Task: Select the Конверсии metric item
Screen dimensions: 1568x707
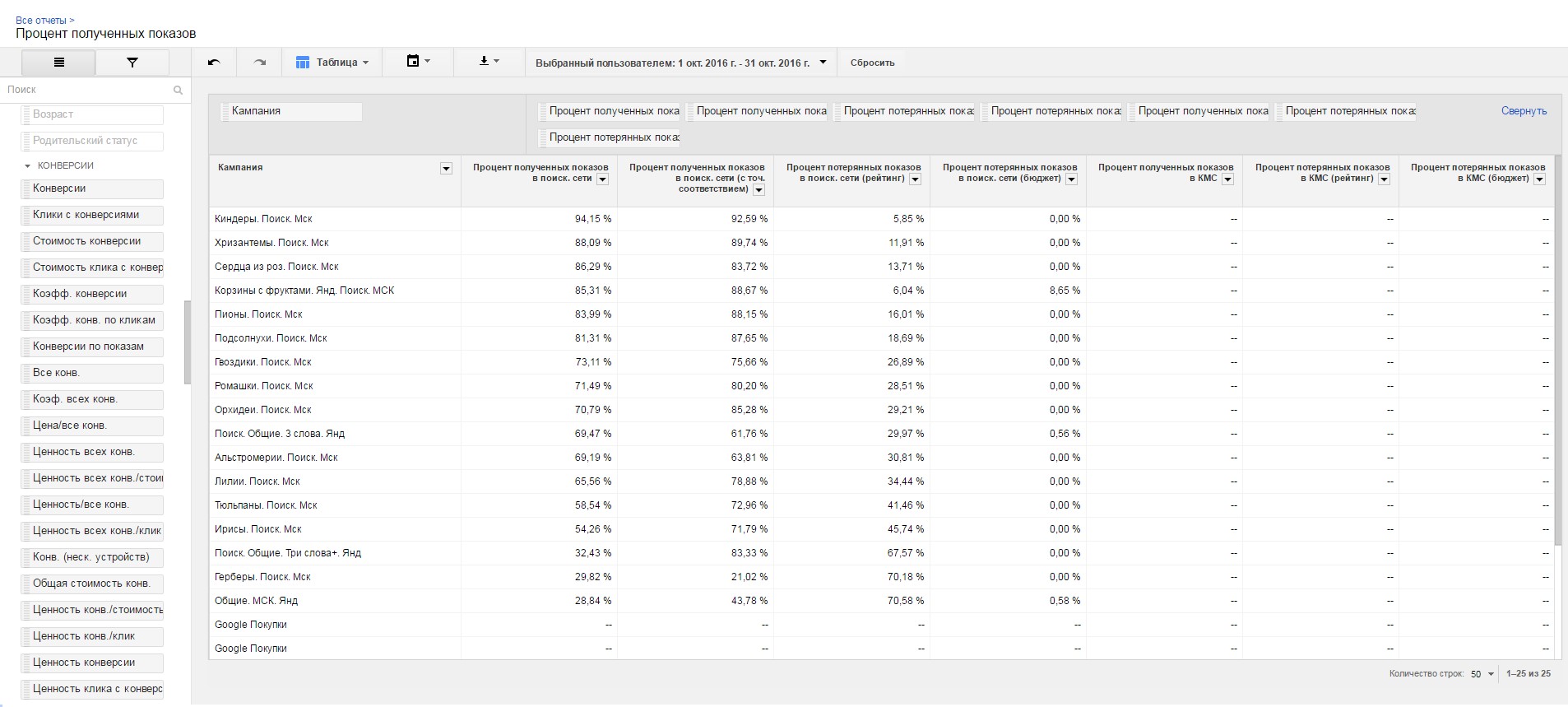Action: click(92, 188)
